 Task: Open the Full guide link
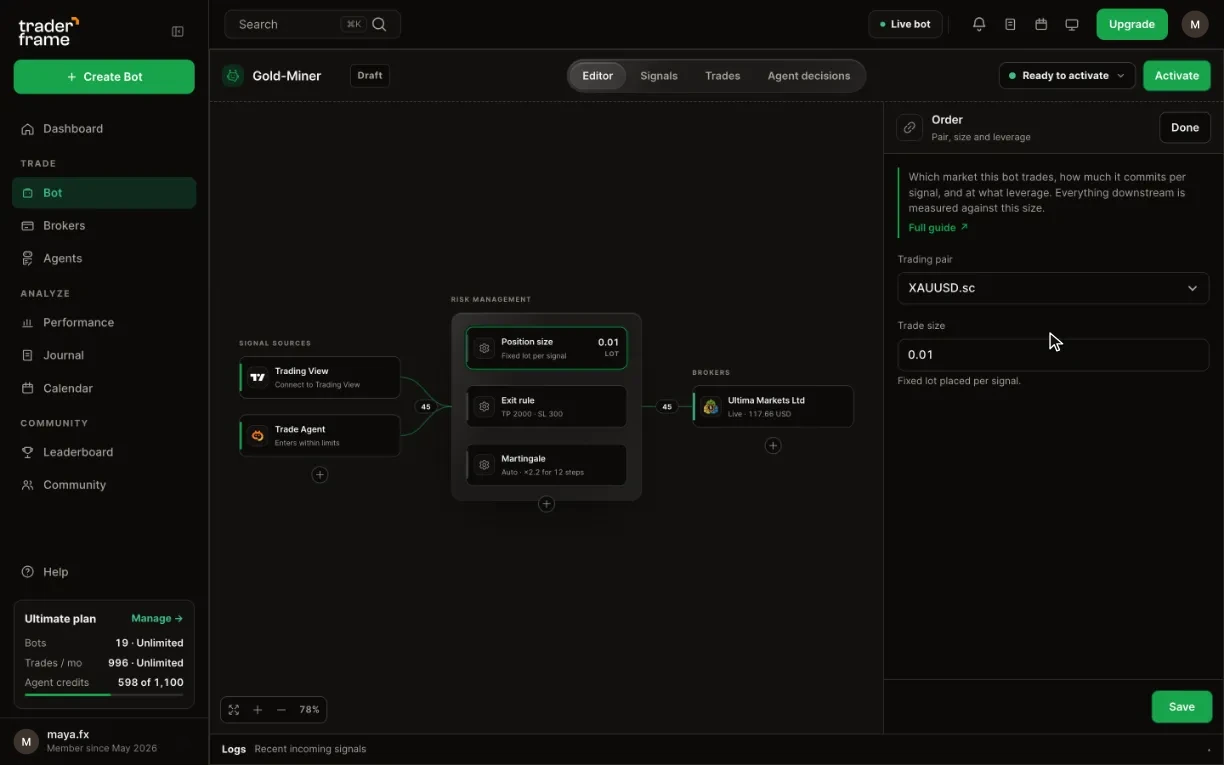coord(938,228)
